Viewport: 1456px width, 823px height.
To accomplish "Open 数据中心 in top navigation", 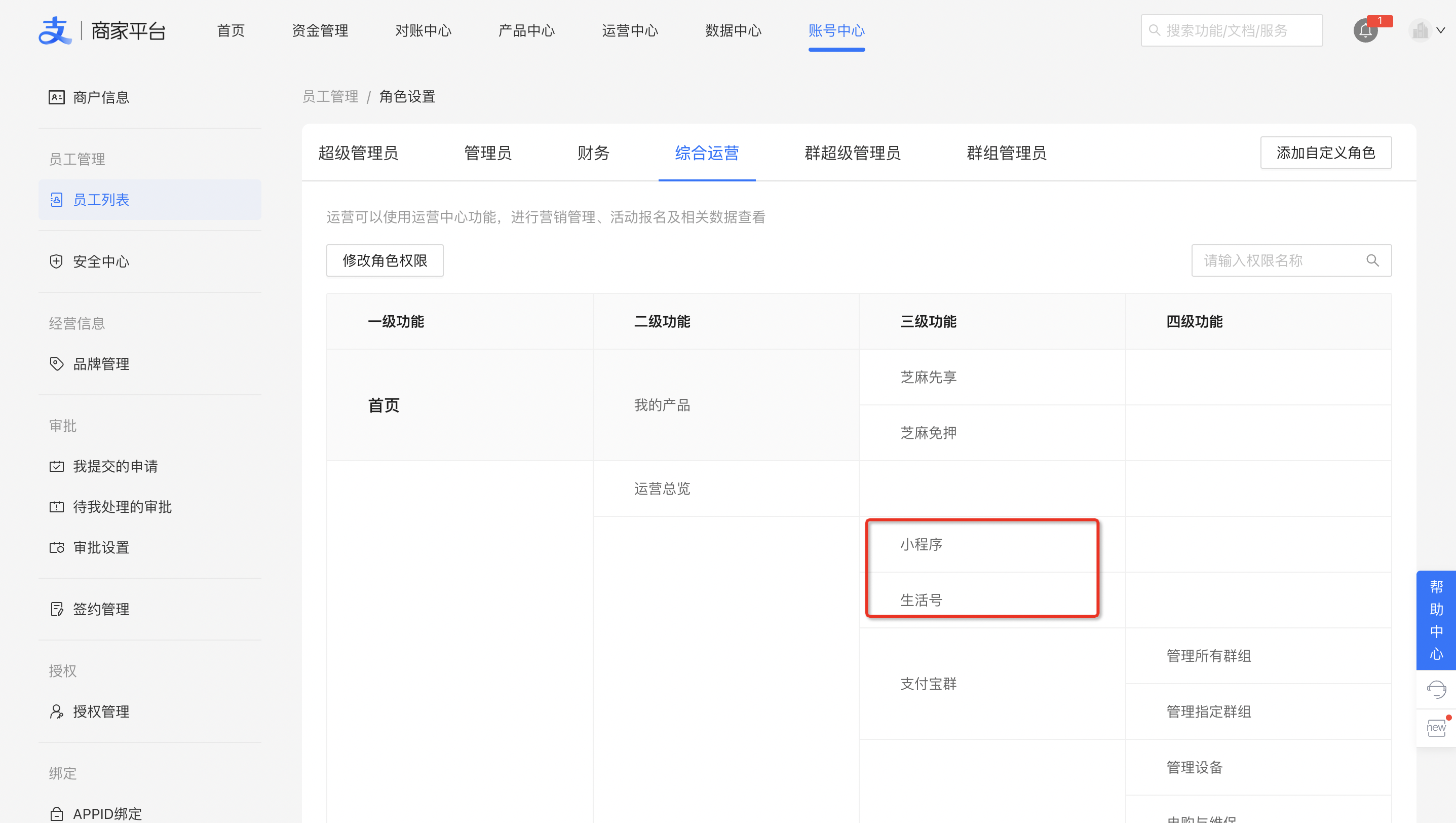I will tap(734, 30).
